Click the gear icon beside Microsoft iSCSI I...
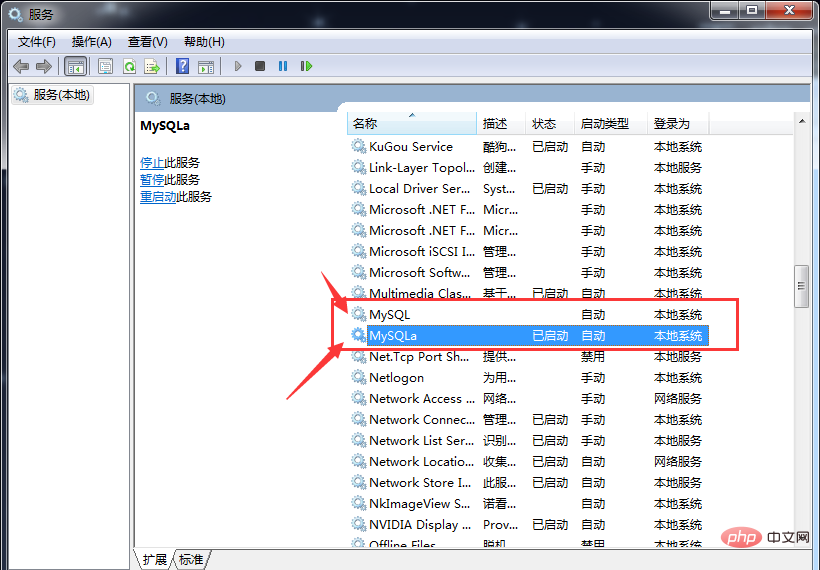The image size is (820, 570). tap(358, 251)
